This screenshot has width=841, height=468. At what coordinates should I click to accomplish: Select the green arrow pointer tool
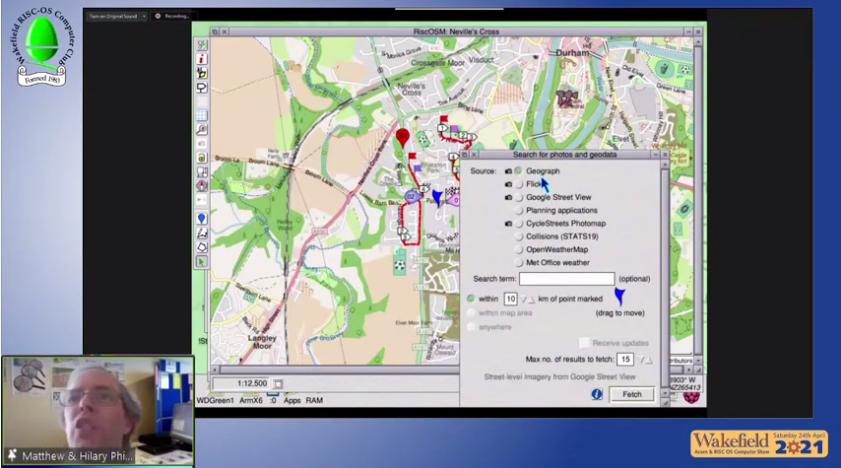202,262
